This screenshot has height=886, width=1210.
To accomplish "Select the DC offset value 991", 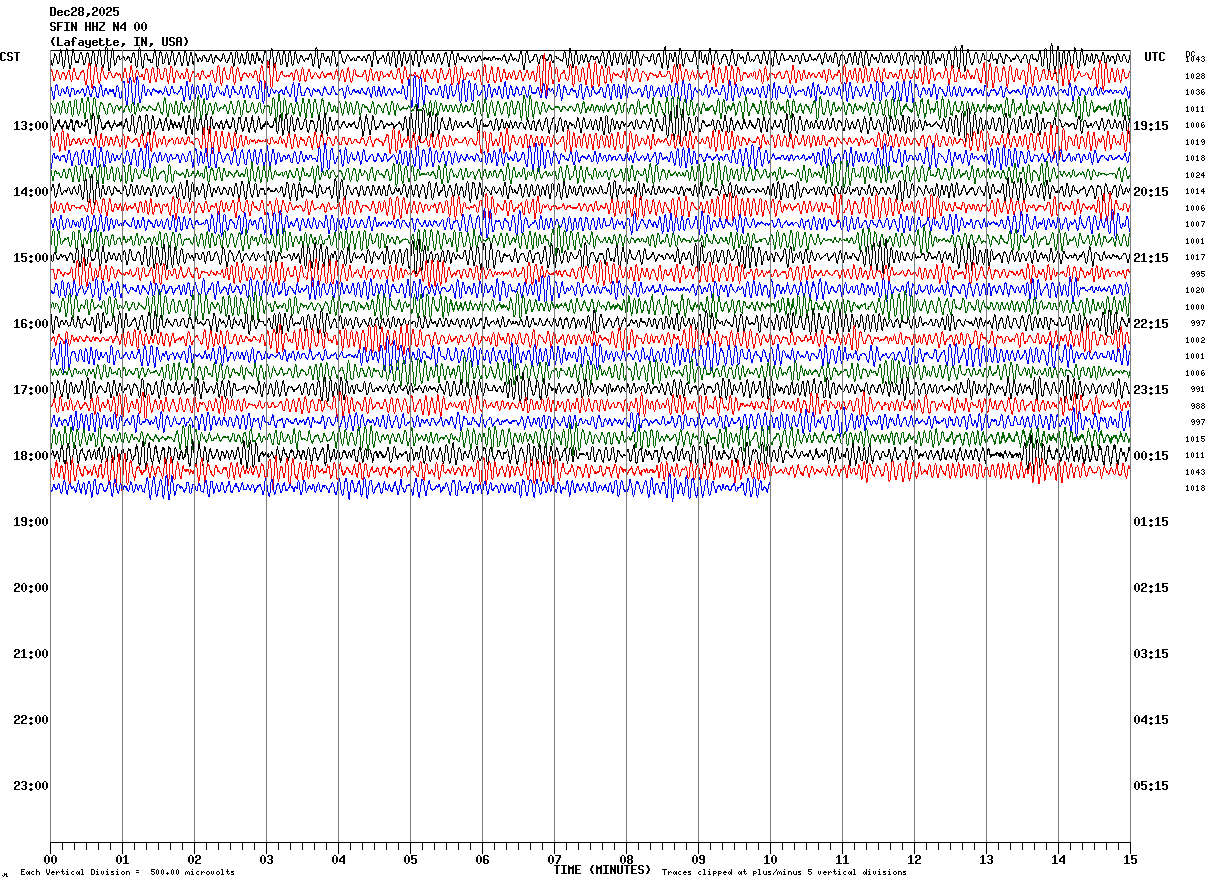I will [x=1197, y=390].
